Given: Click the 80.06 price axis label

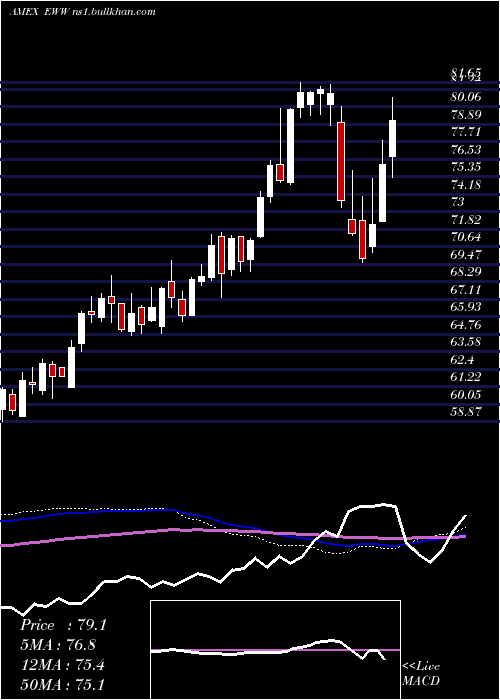Looking at the screenshot, I should (466, 97).
